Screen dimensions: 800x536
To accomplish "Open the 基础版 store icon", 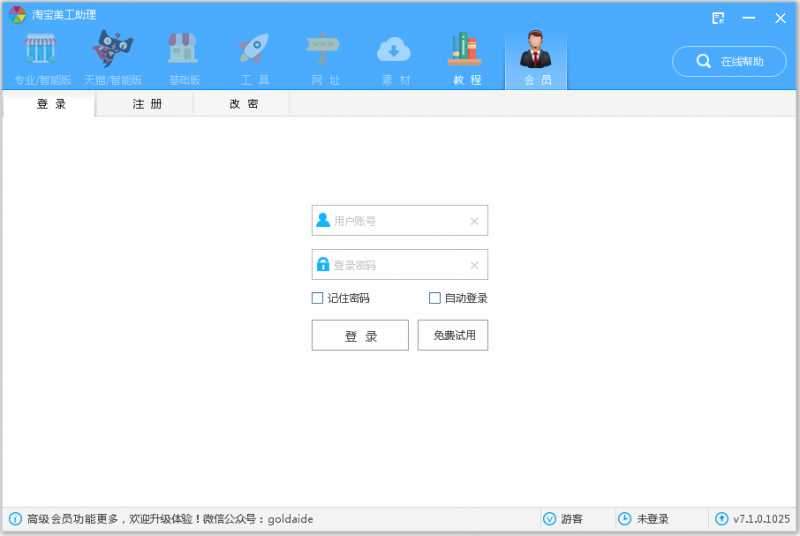I will tap(183, 48).
